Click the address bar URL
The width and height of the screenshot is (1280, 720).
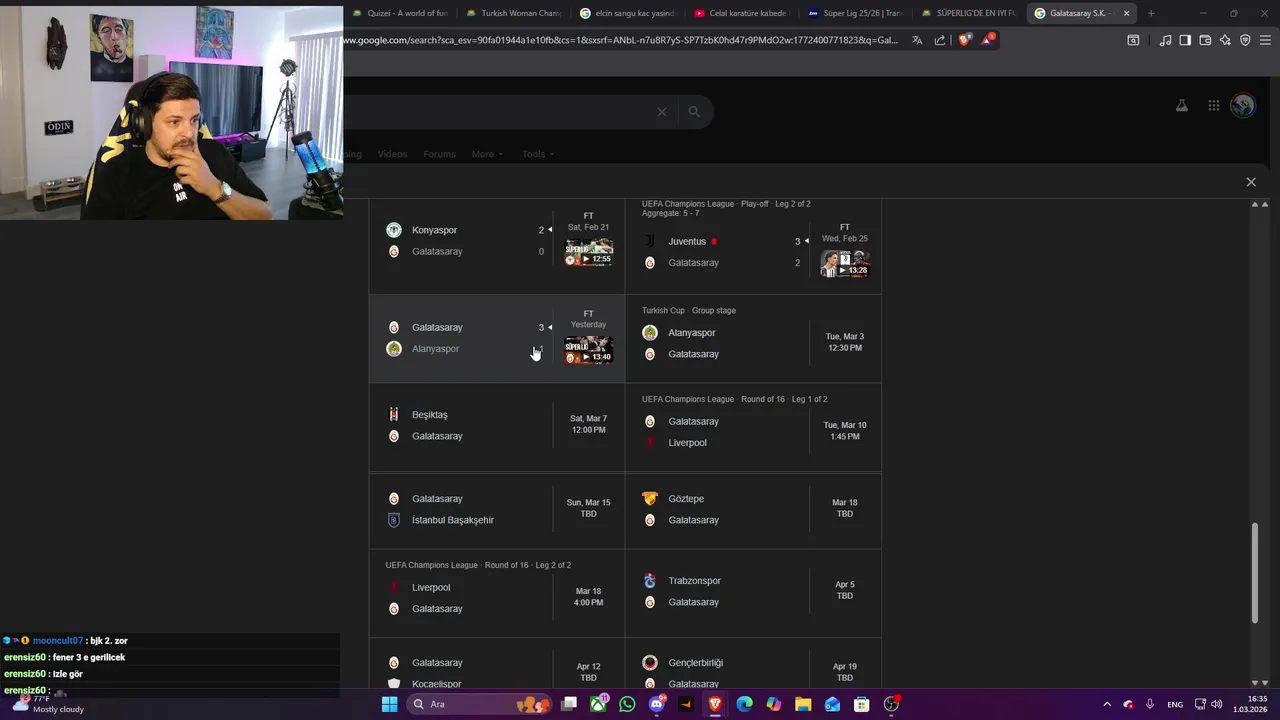[x=620, y=40]
